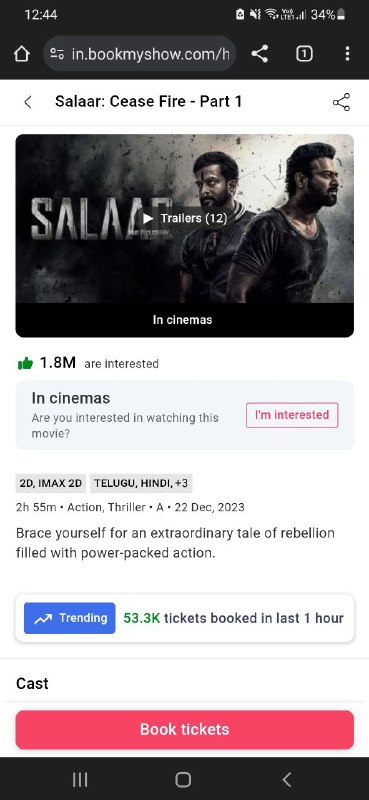This screenshot has width=369, height=800.
Task: Click the green thumbs-up interested icon
Action: tap(25, 364)
